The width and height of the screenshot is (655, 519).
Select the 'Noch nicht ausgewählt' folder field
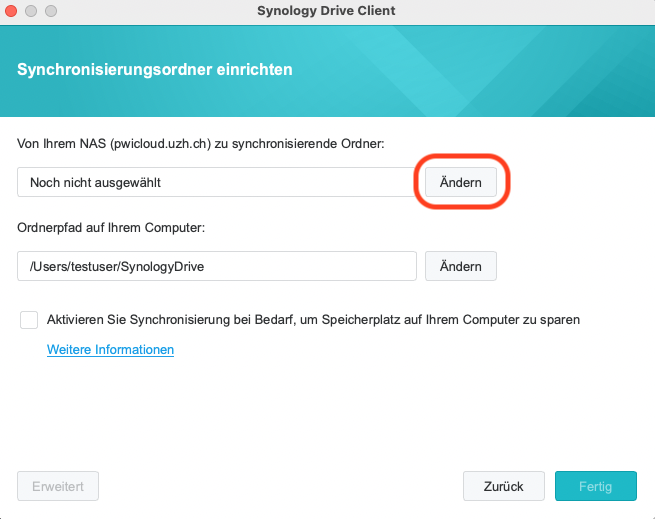[217, 182]
